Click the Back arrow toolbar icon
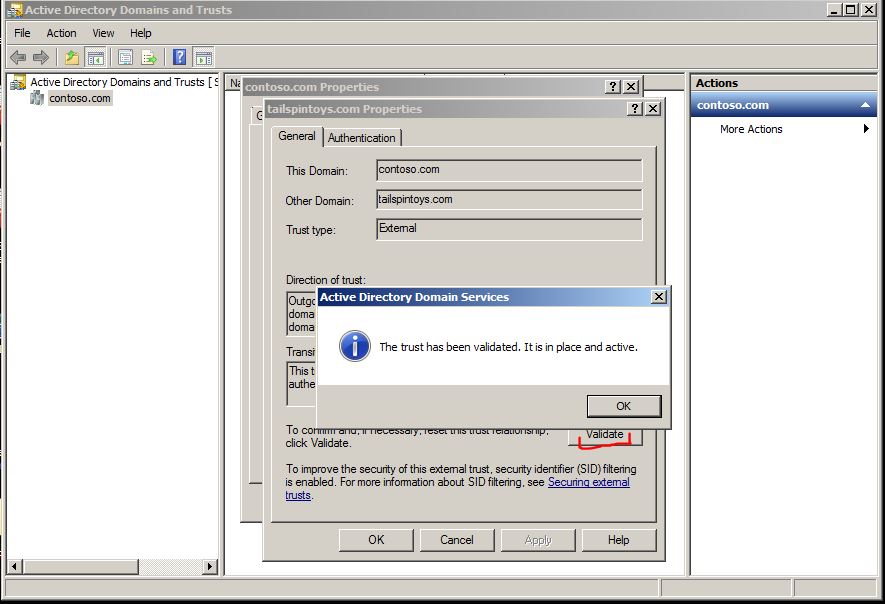885x604 pixels. point(18,57)
